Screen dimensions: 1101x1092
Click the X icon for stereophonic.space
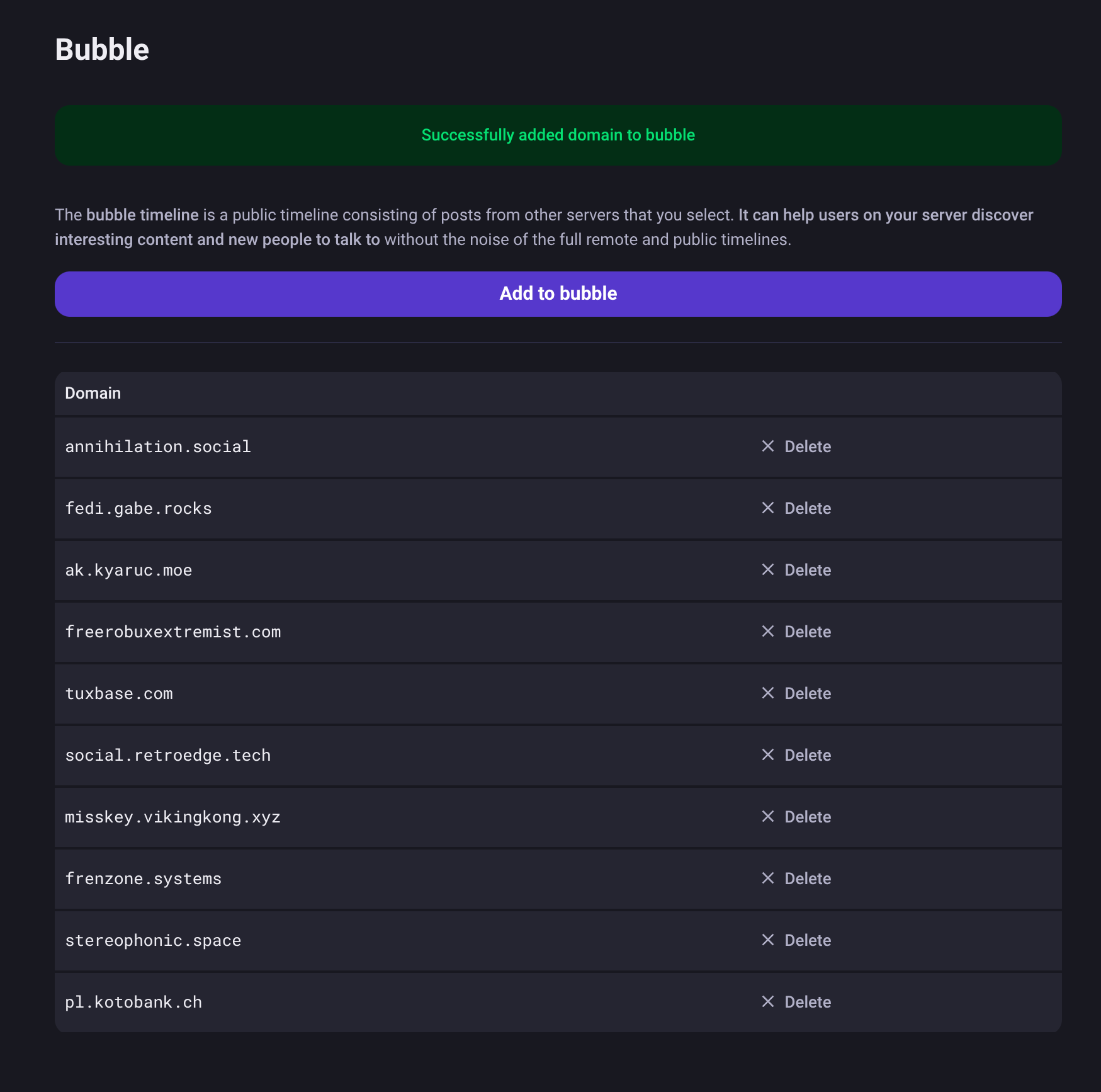pyautogui.click(x=767, y=940)
